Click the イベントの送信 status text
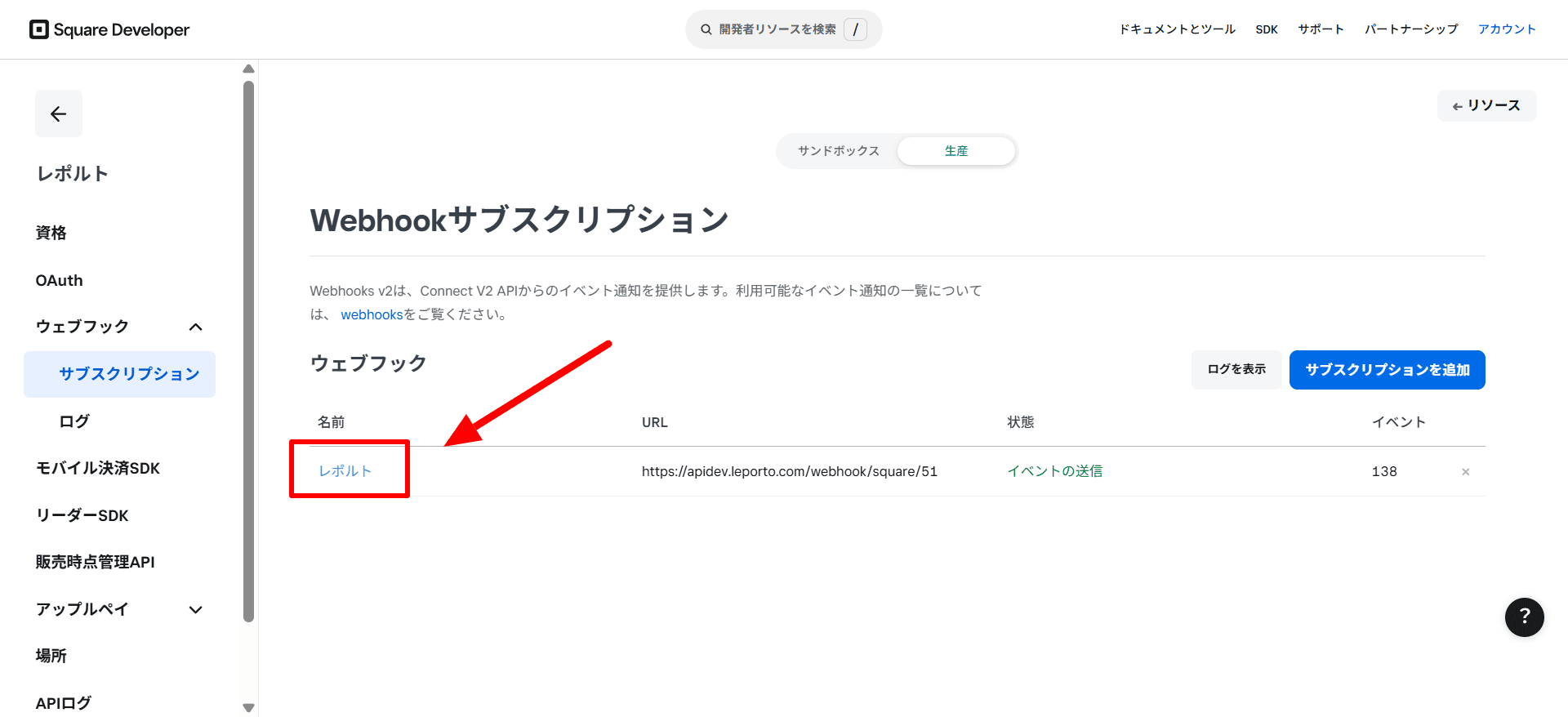This screenshot has width=1568, height=717. pyautogui.click(x=1054, y=471)
